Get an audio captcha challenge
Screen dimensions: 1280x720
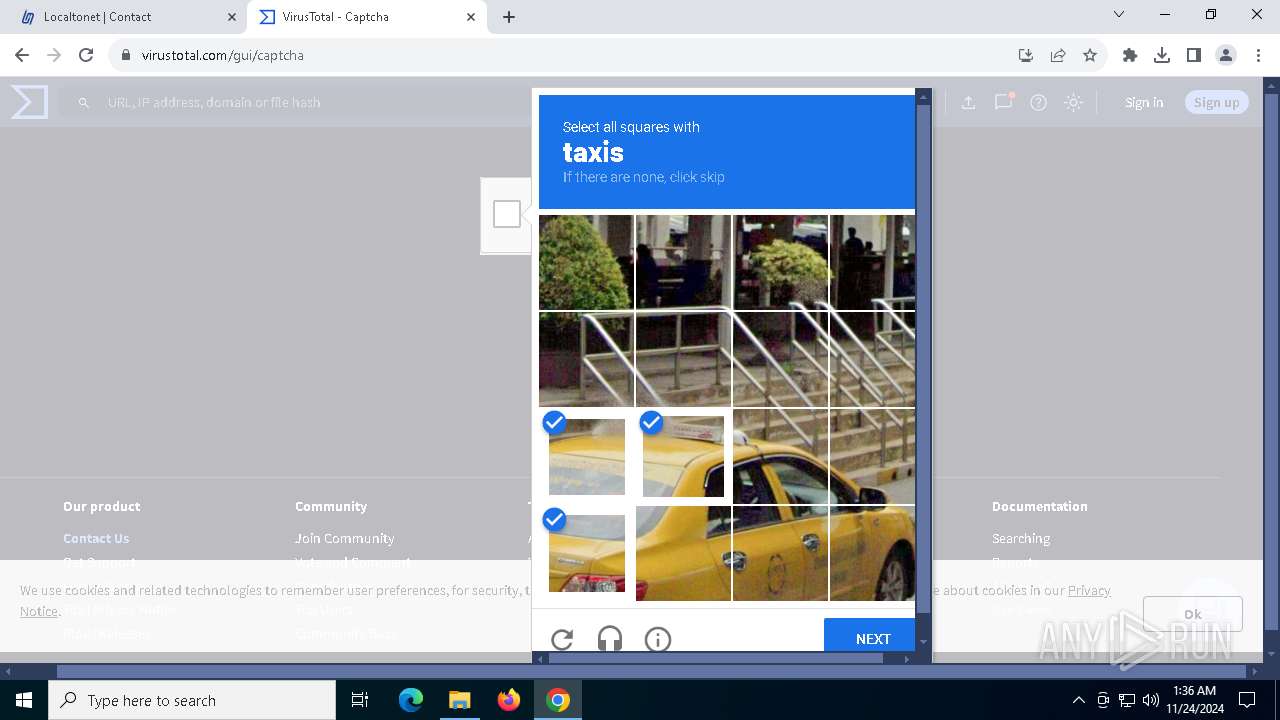[x=610, y=639]
